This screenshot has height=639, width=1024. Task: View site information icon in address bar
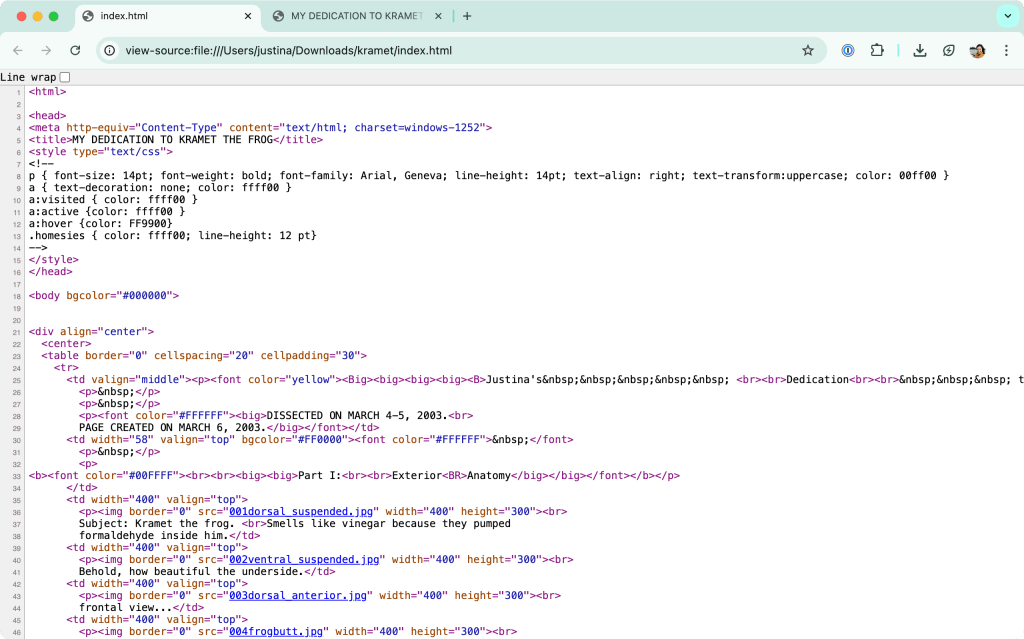click(x=110, y=50)
